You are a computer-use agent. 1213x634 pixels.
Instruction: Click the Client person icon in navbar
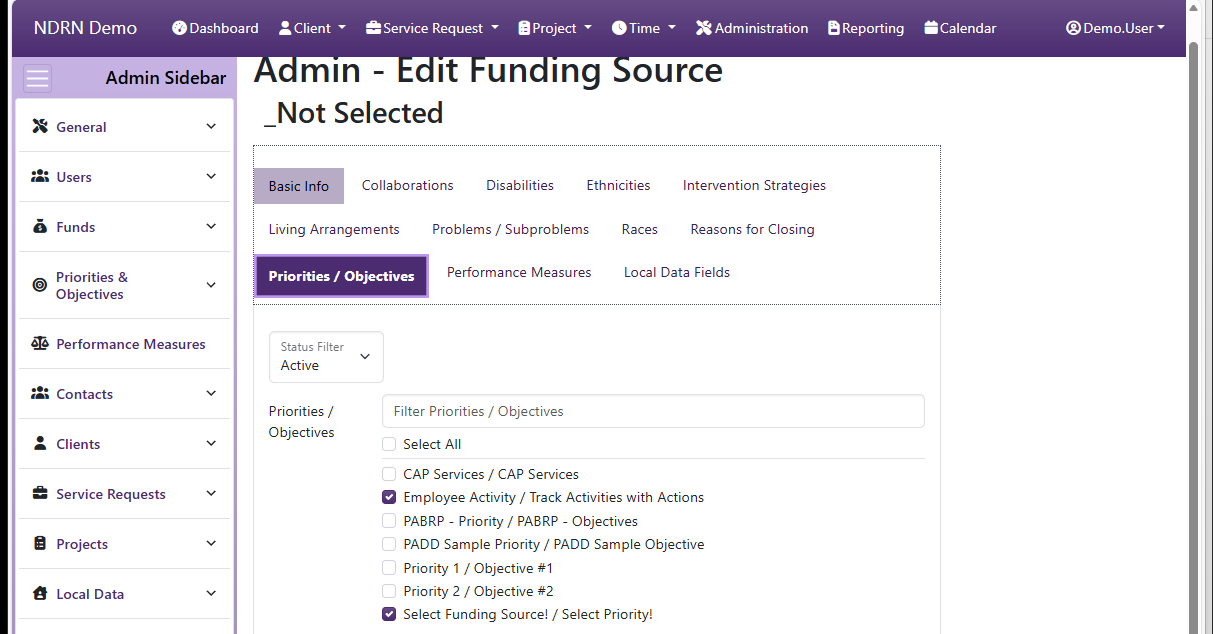pos(285,28)
